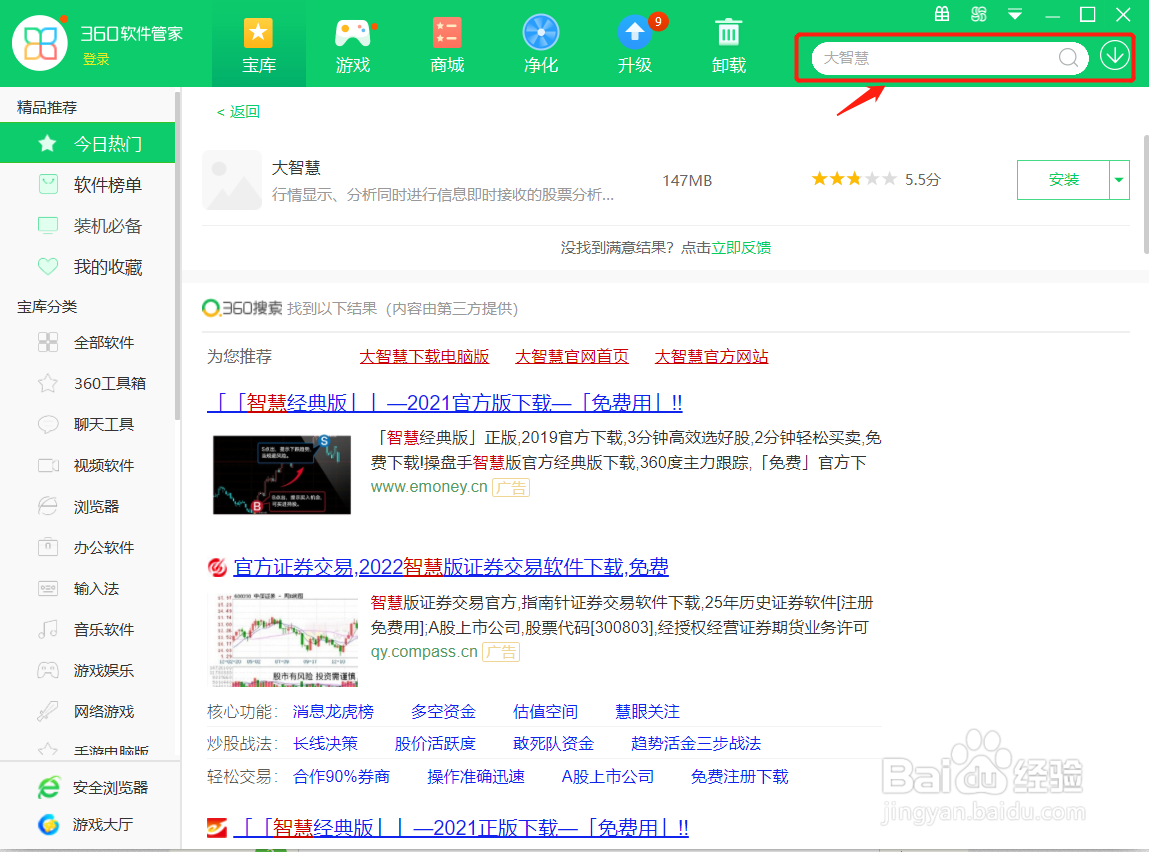Click the skin icon in title bar
The image size is (1149, 852).
pyautogui.click(x=978, y=14)
